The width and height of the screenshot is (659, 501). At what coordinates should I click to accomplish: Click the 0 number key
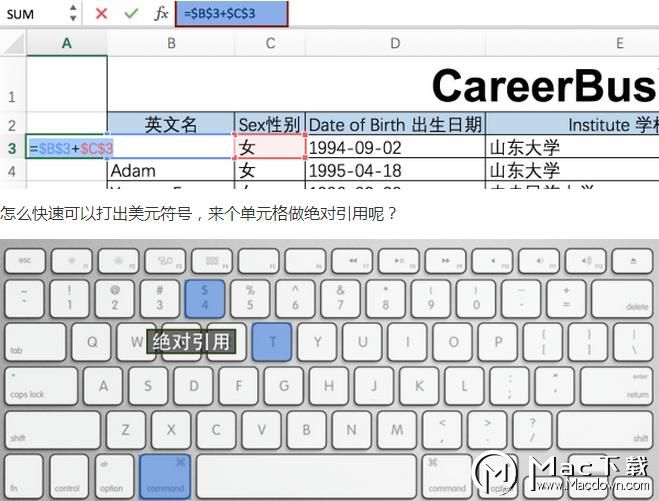point(475,298)
